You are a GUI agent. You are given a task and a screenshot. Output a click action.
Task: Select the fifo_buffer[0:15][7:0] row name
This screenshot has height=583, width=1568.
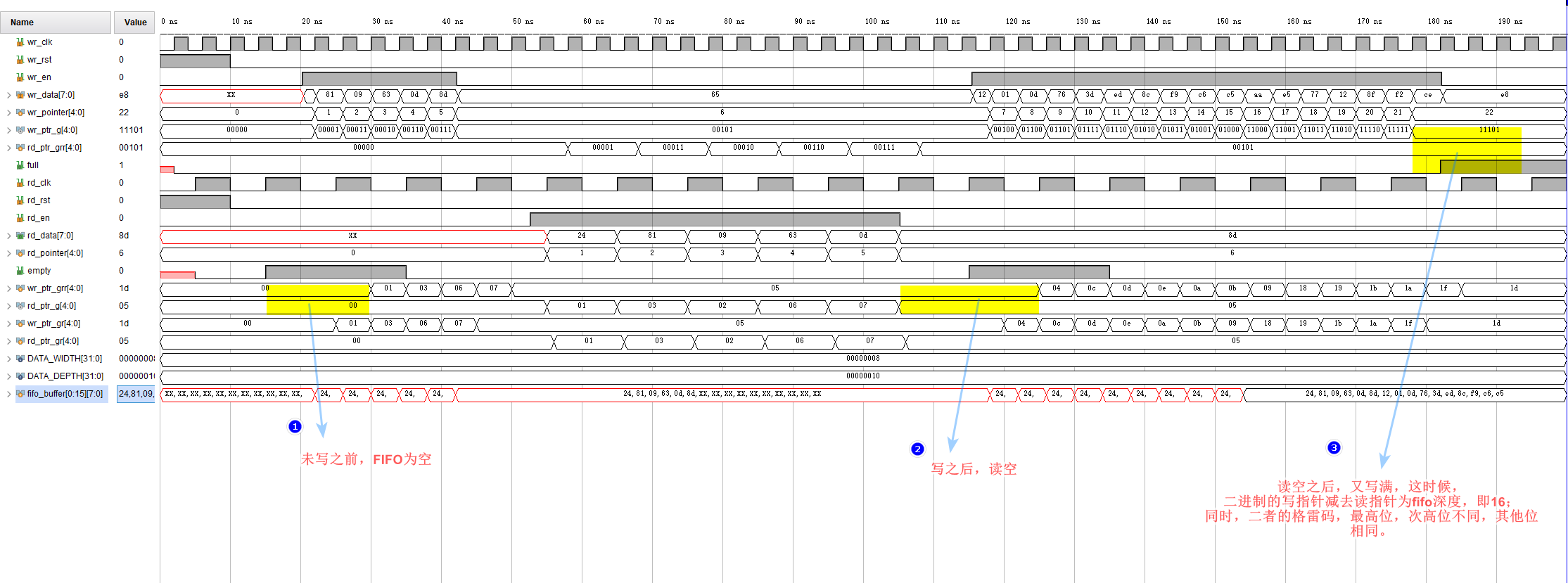[65, 394]
